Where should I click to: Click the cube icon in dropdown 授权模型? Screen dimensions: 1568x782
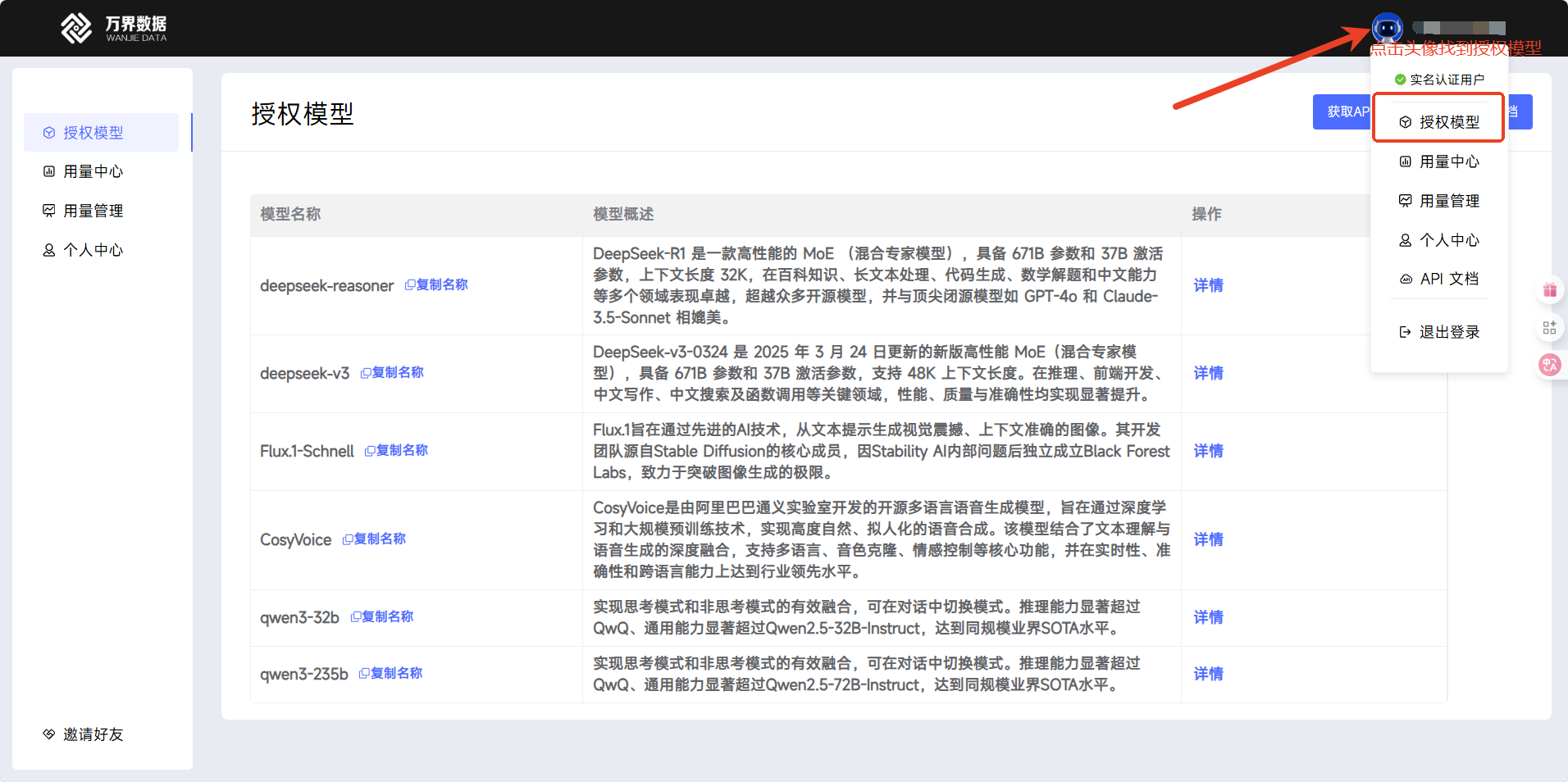pos(1406,122)
